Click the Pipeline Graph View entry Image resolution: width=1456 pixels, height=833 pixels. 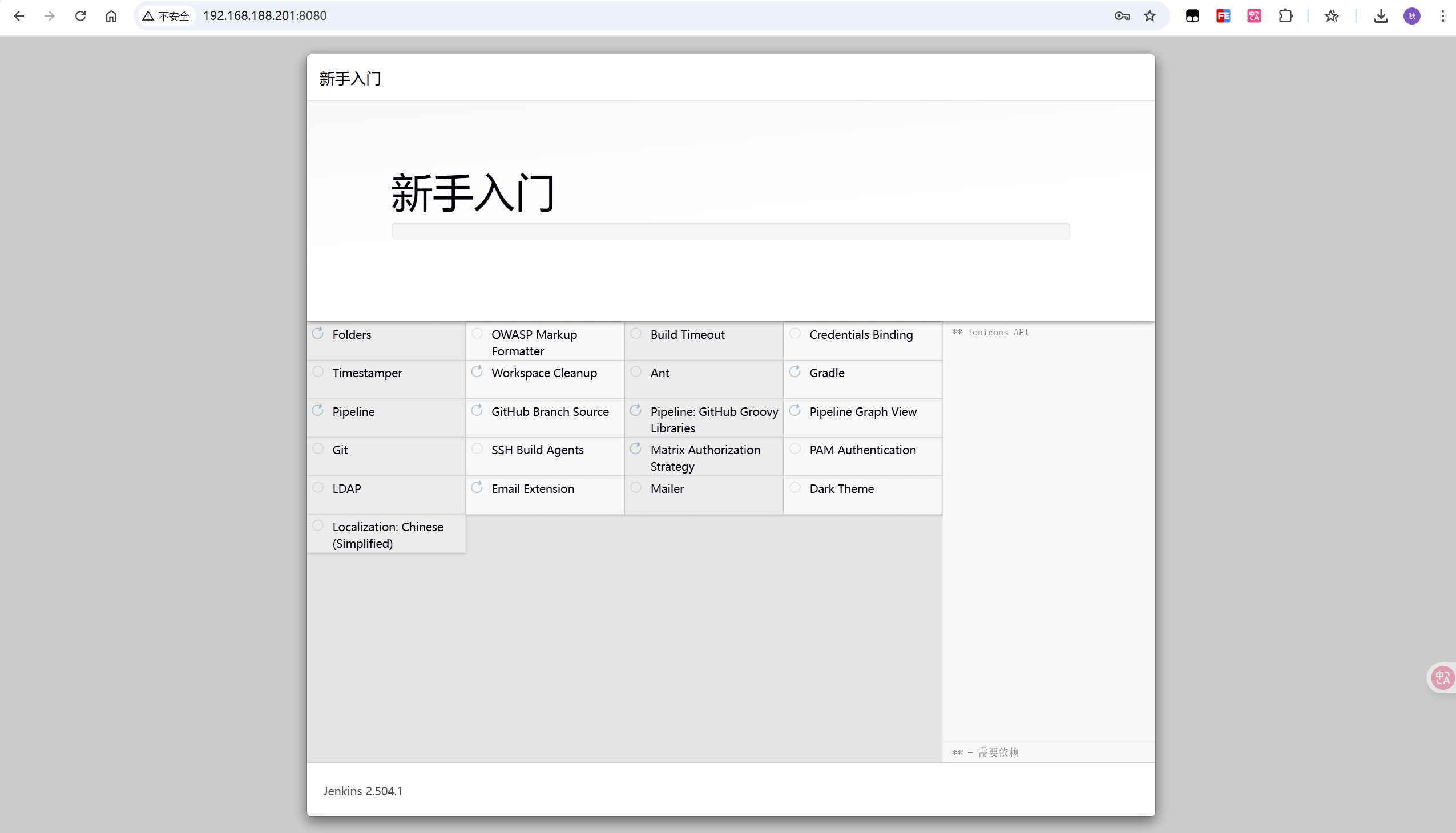tap(862, 412)
